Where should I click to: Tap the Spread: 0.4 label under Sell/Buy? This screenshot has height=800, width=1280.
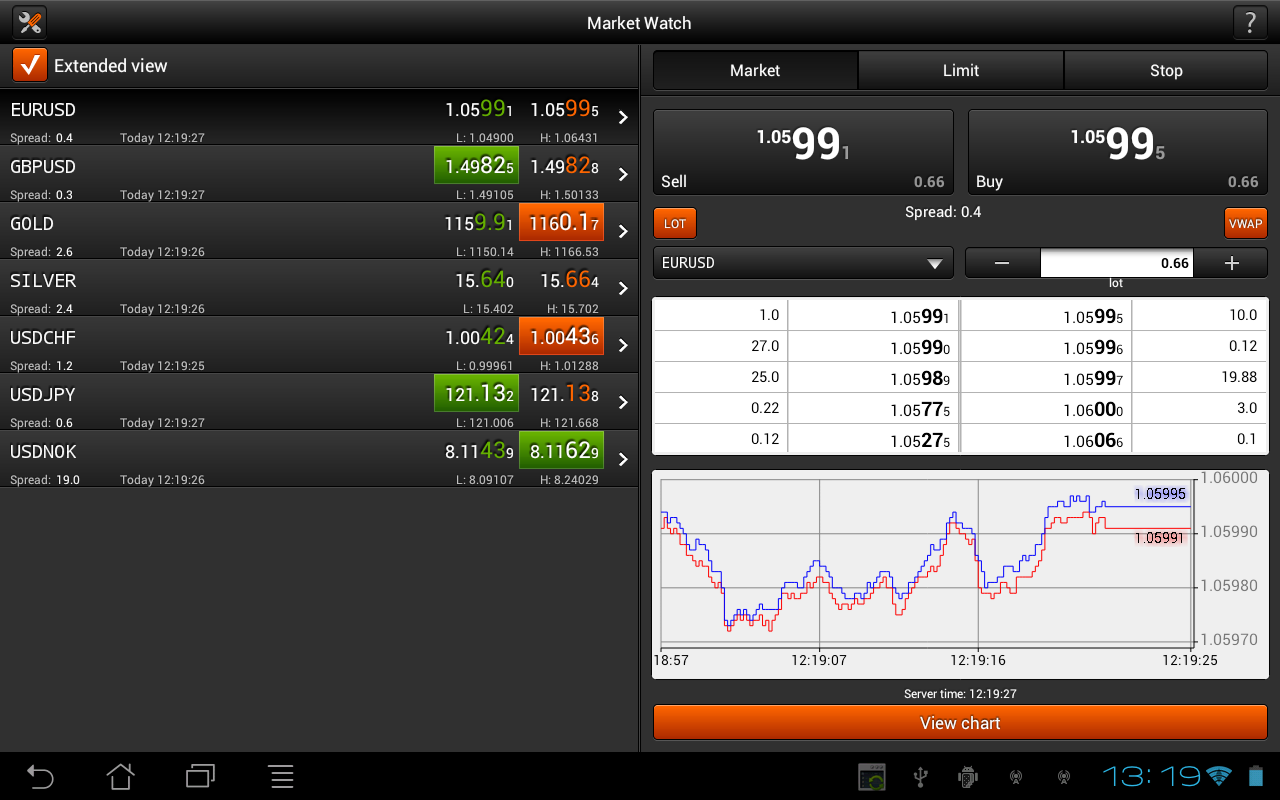tap(943, 212)
